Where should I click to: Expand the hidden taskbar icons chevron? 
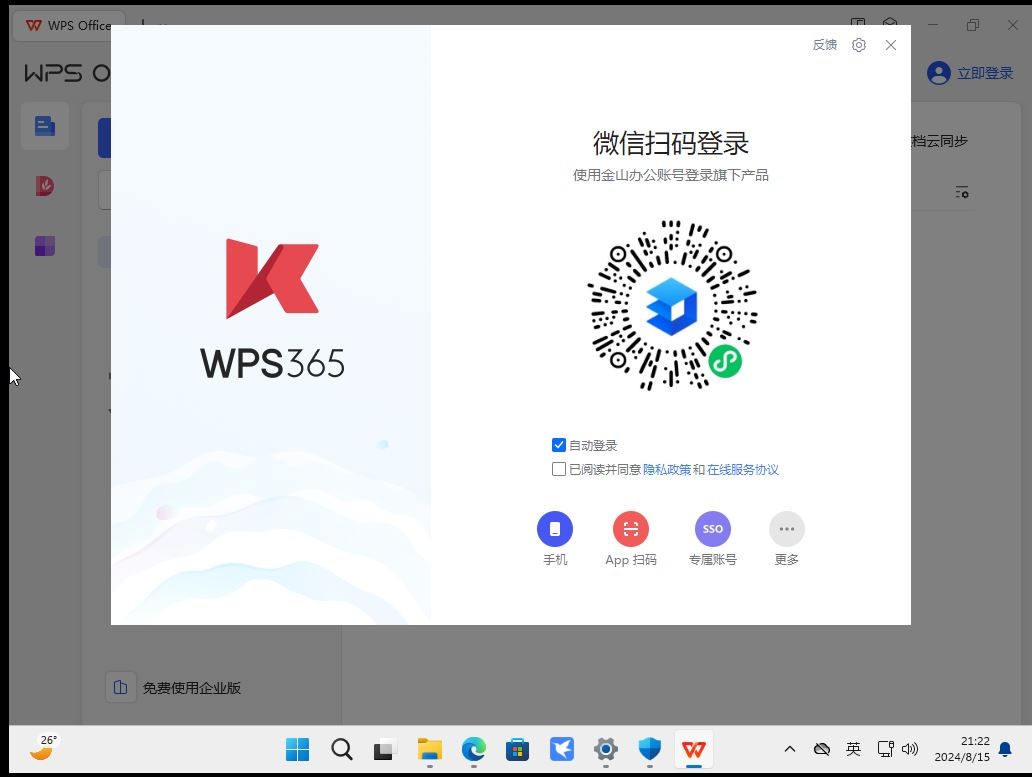789,749
